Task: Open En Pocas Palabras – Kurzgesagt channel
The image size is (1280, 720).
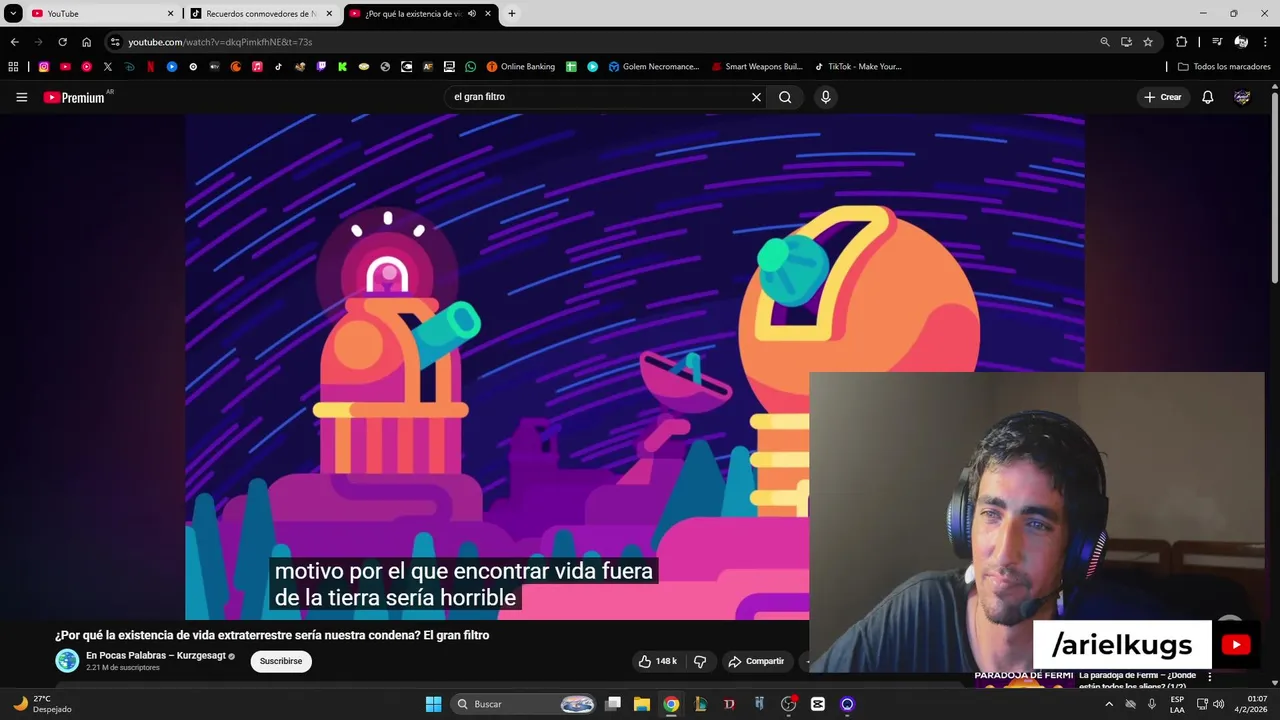Action: 156,656
